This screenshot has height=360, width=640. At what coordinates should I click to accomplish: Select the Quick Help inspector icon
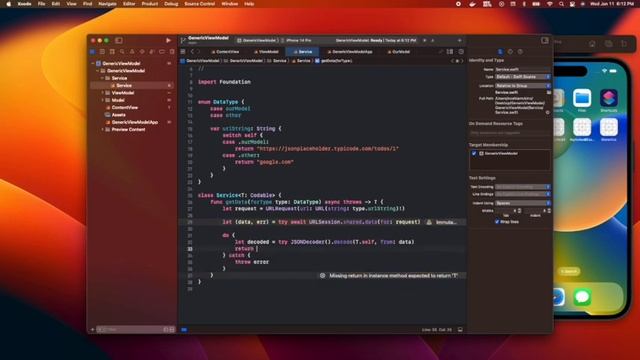tap(520, 52)
